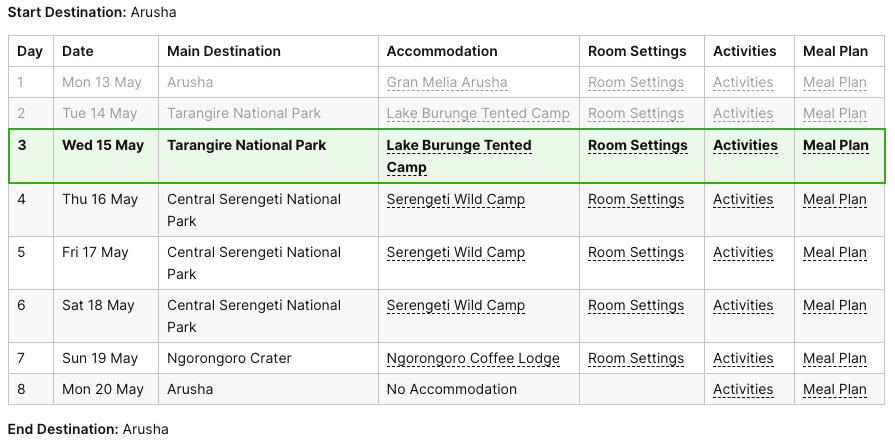Open Room Settings for Day 1
This screenshot has width=895, height=446.
[636, 83]
